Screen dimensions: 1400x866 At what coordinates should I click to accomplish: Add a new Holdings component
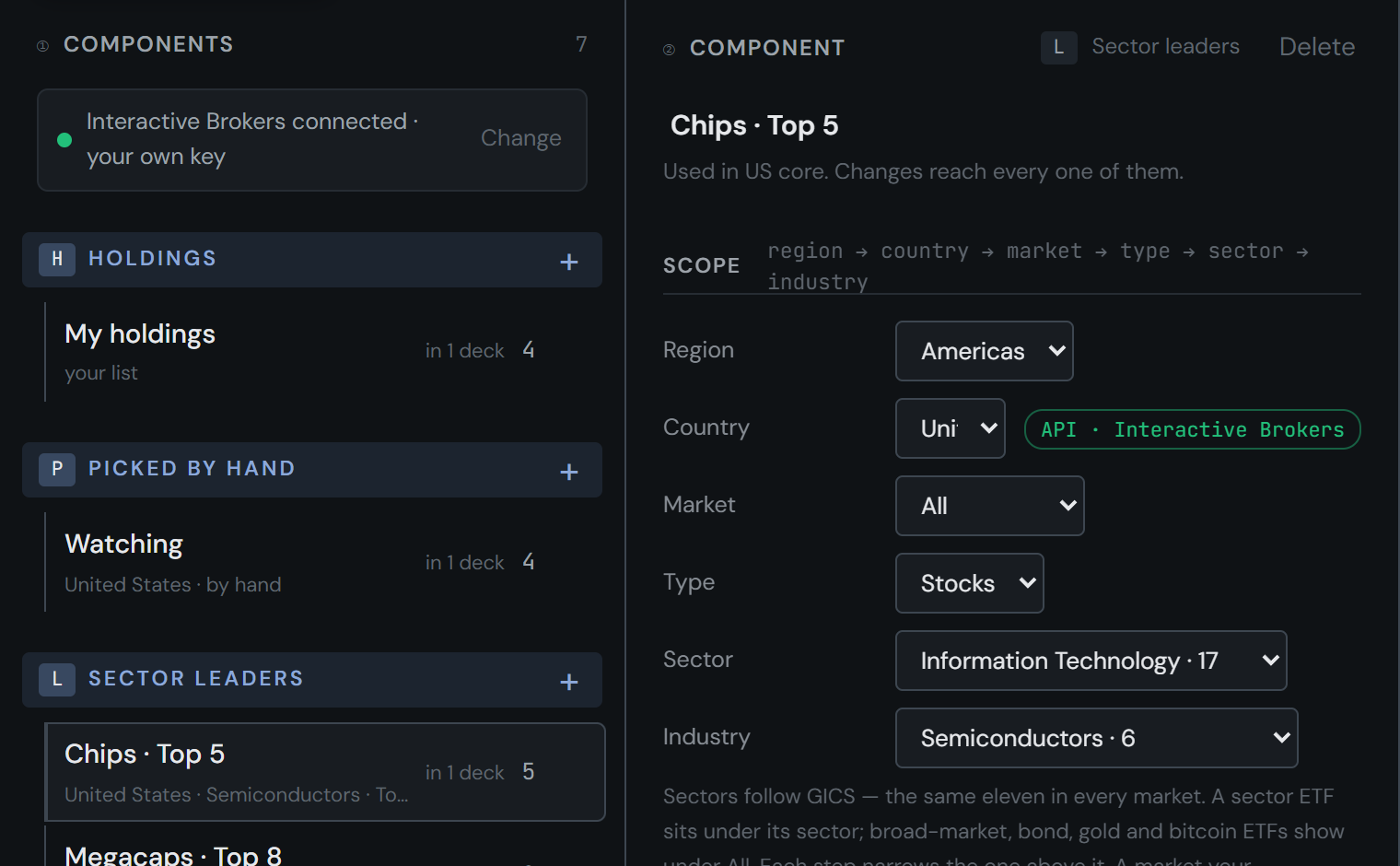(569, 262)
